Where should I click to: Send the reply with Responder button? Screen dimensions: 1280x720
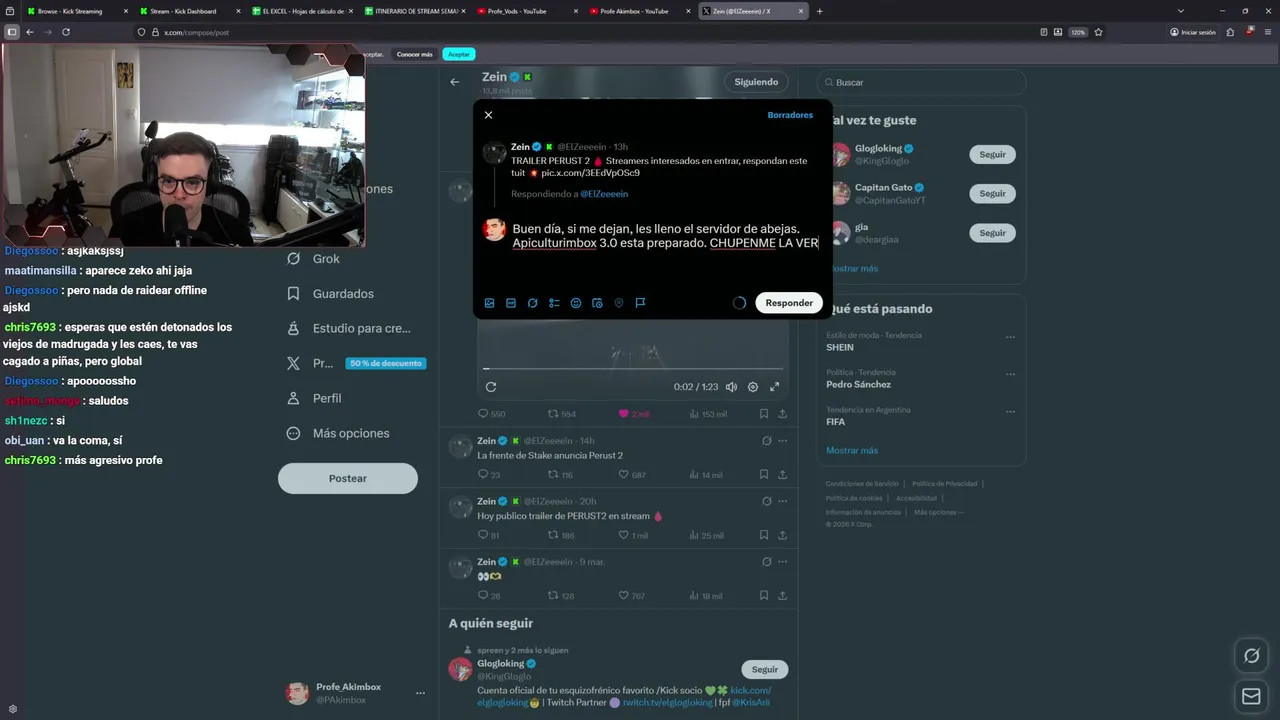789,303
